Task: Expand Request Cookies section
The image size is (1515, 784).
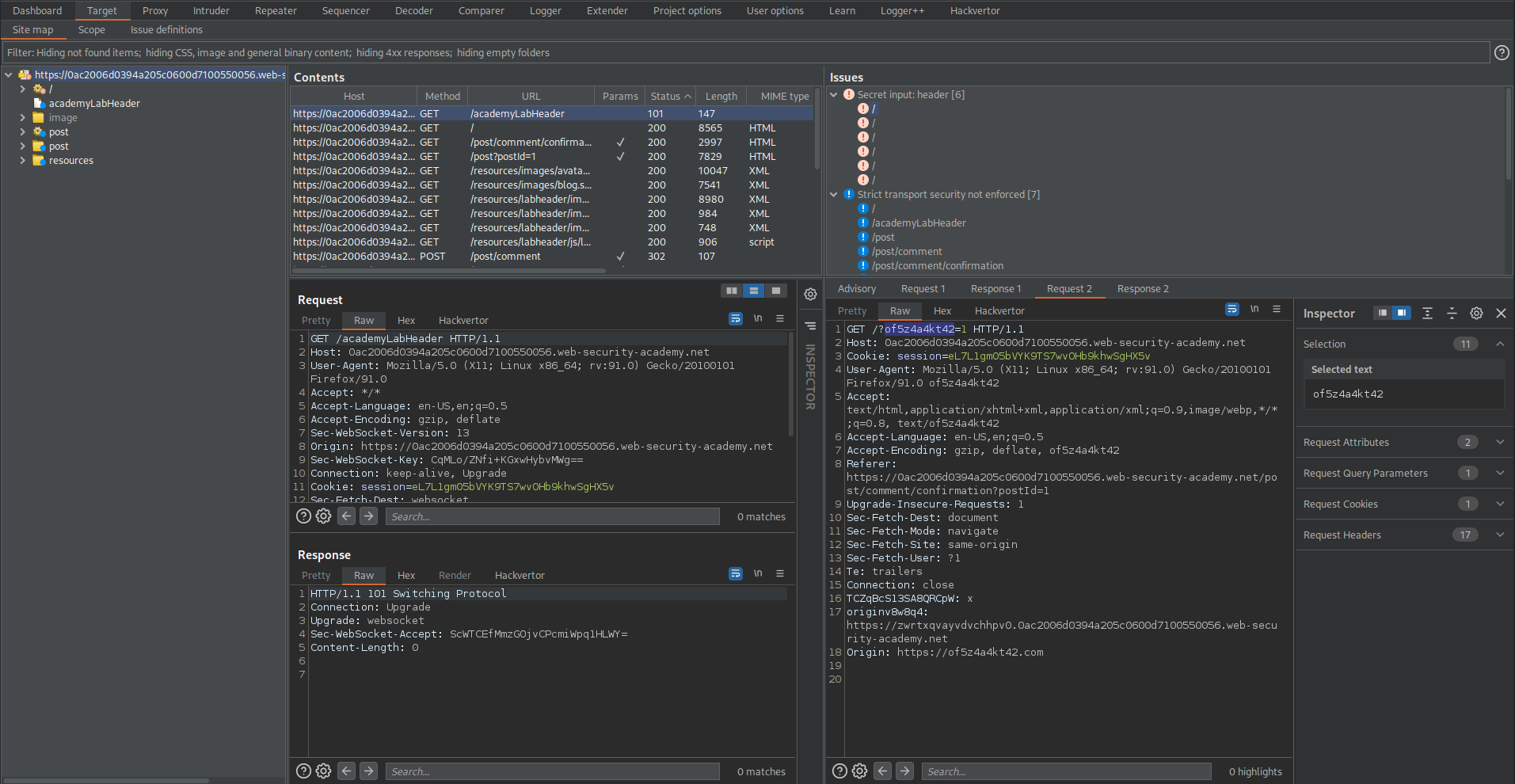Action: click(x=1500, y=504)
